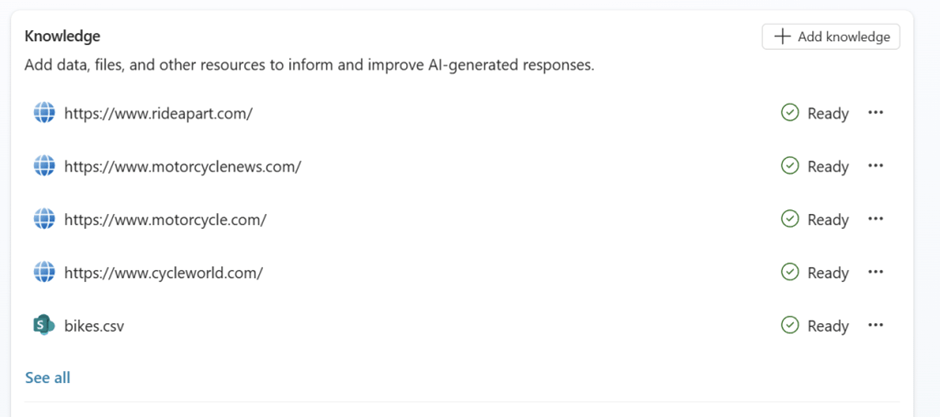
Task: Open the https://www.motorcycle.com/ knowledge item
Action: point(165,219)
